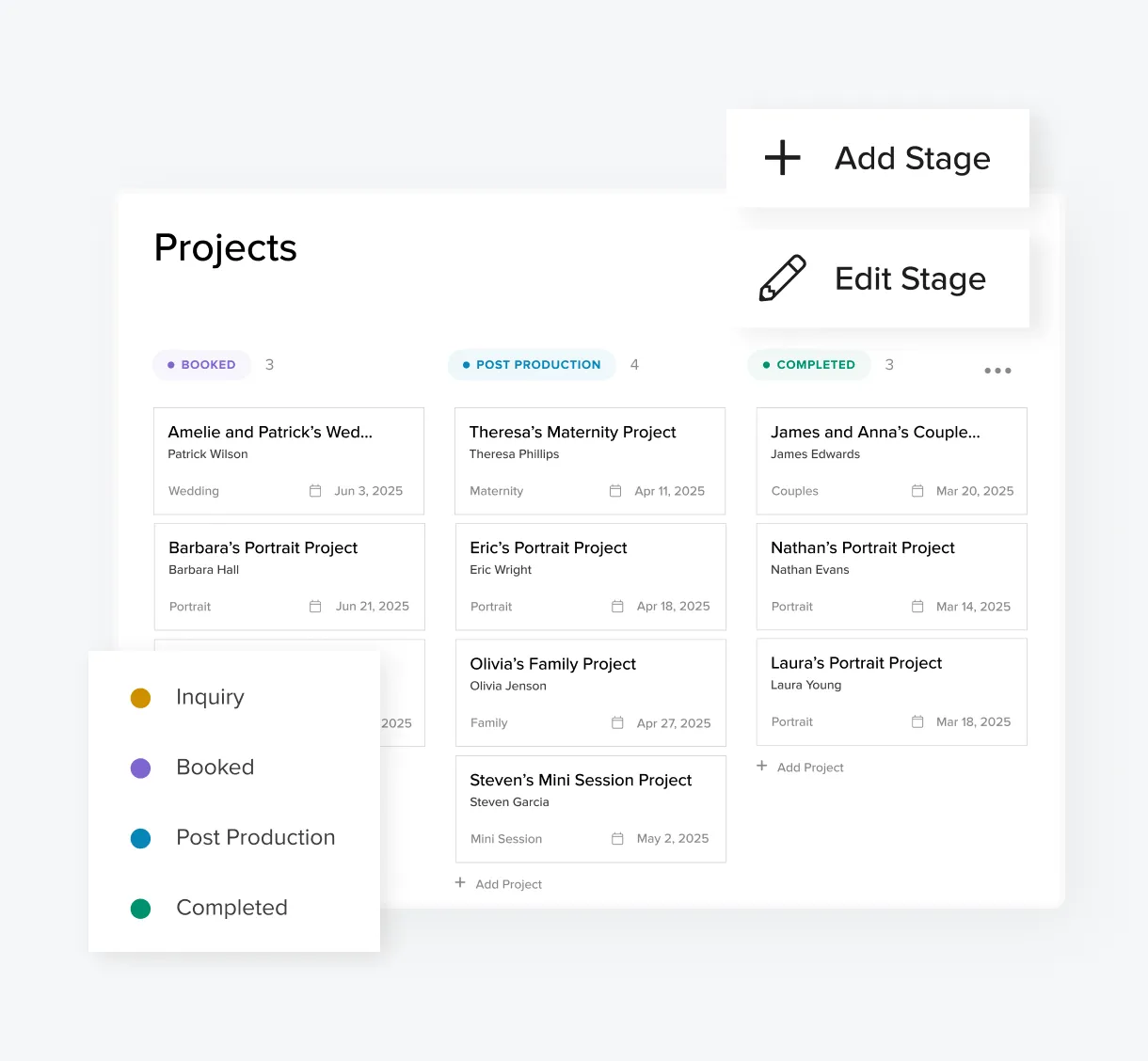Click the Add Stage button
This screenshot has width=1148, height=1061.
[x=877, y=157]
